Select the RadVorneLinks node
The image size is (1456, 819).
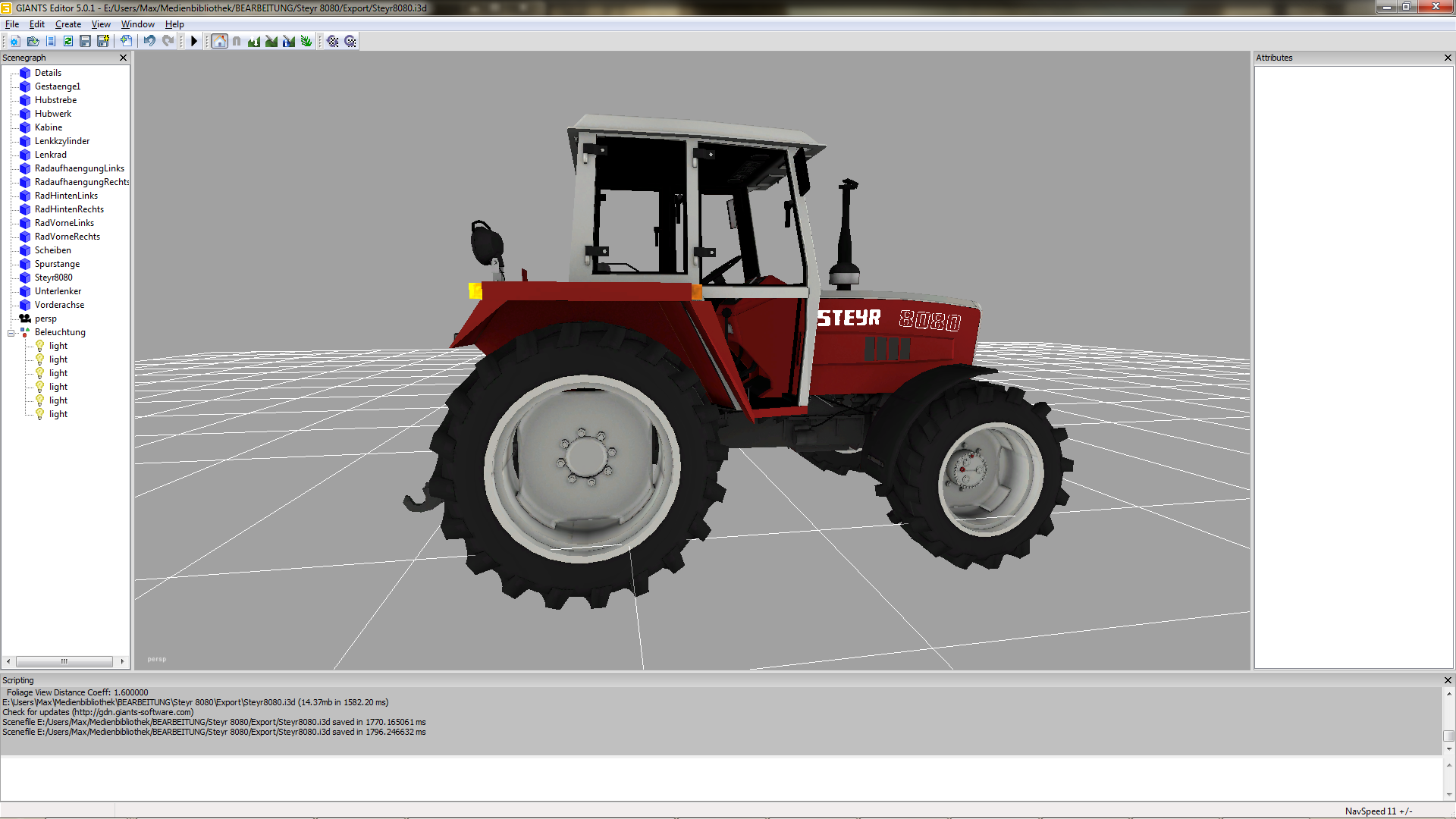pos(64,223)
